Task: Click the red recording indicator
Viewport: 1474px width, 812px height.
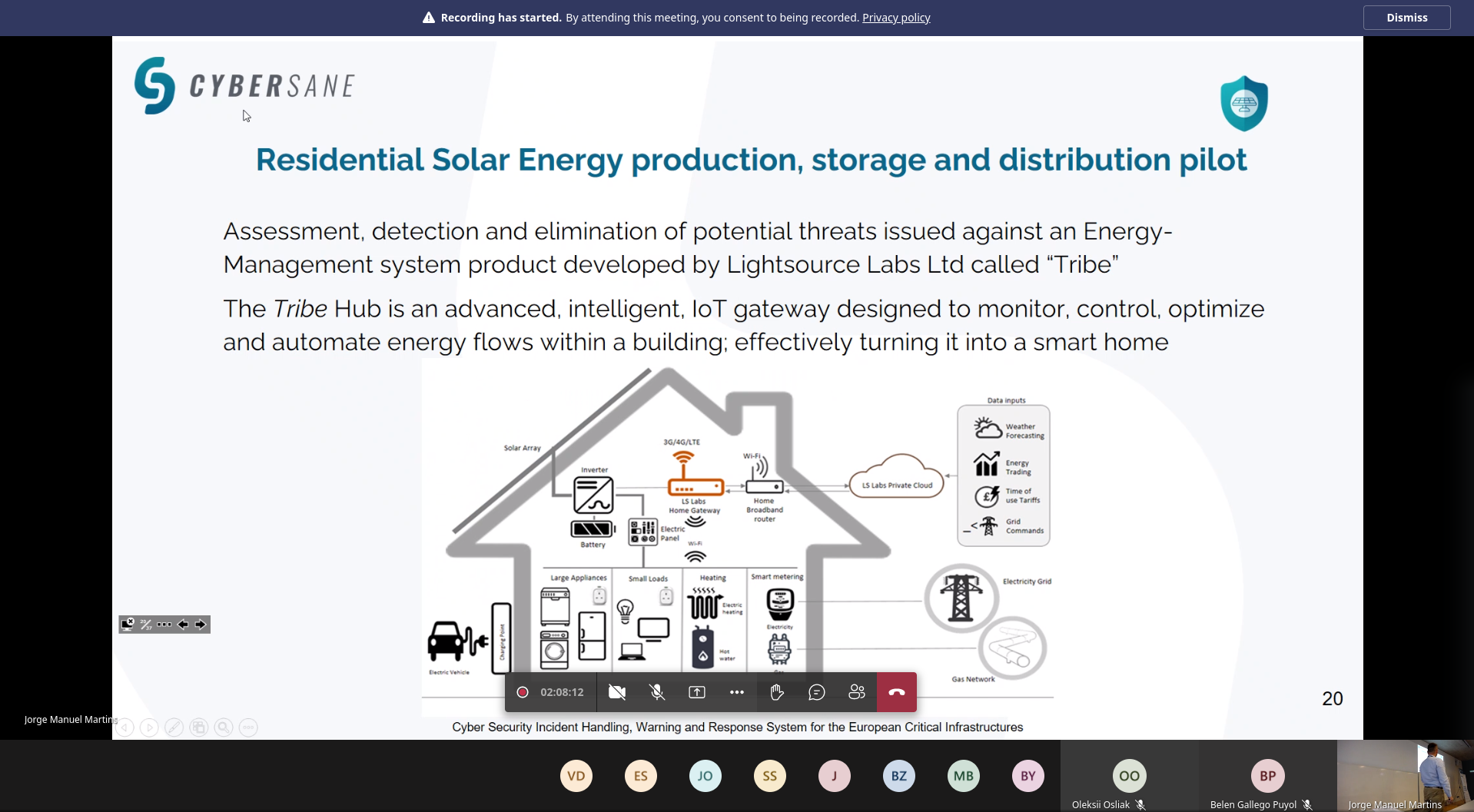Action: tap(523, 692)
